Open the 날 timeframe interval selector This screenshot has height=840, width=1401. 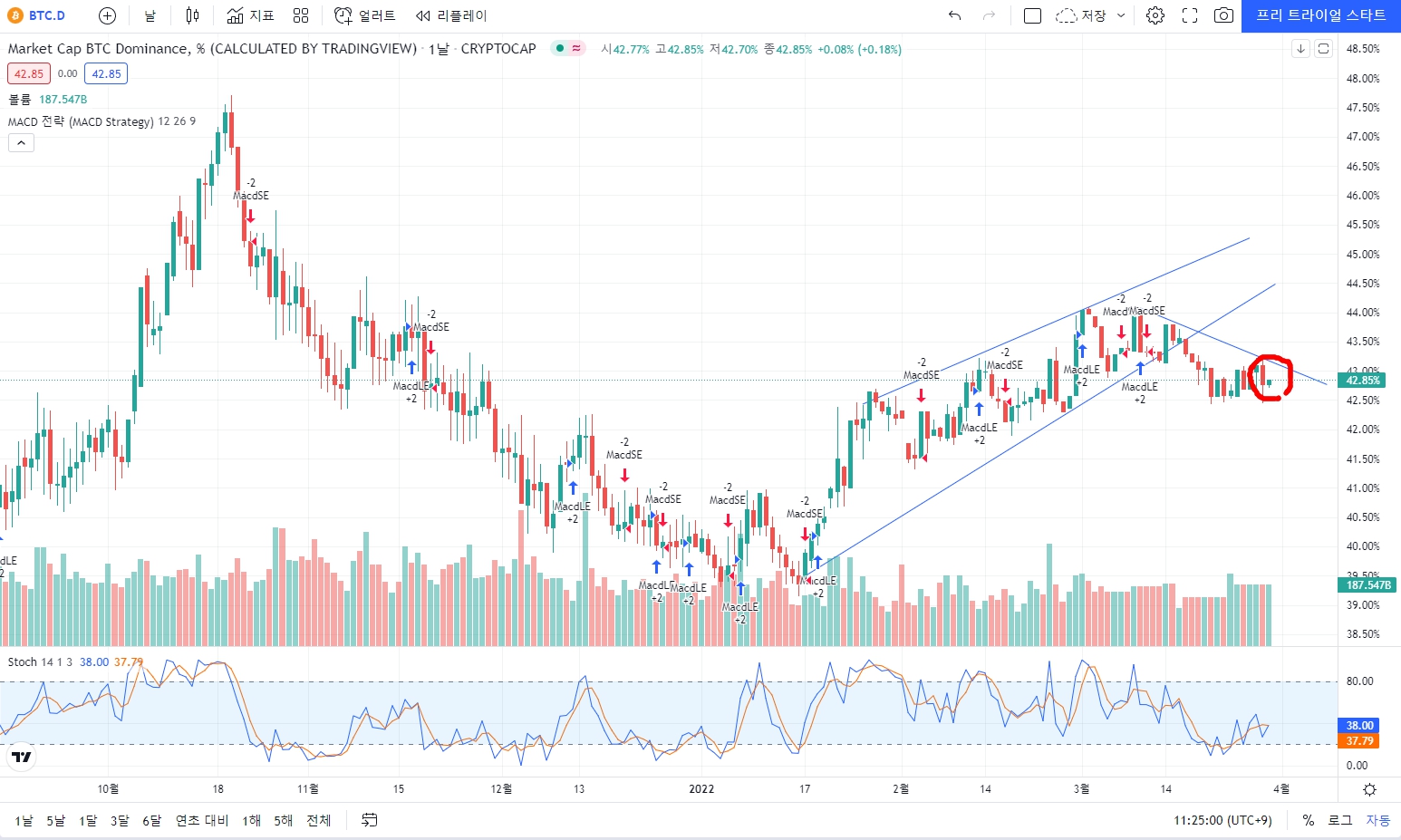(150, 15)
